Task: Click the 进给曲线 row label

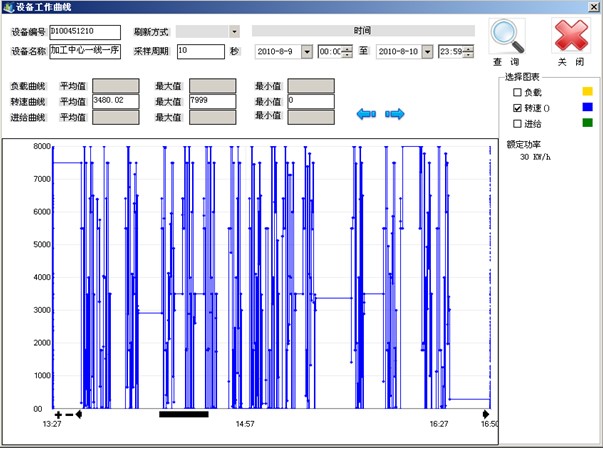Action: [x=28, y=117]
